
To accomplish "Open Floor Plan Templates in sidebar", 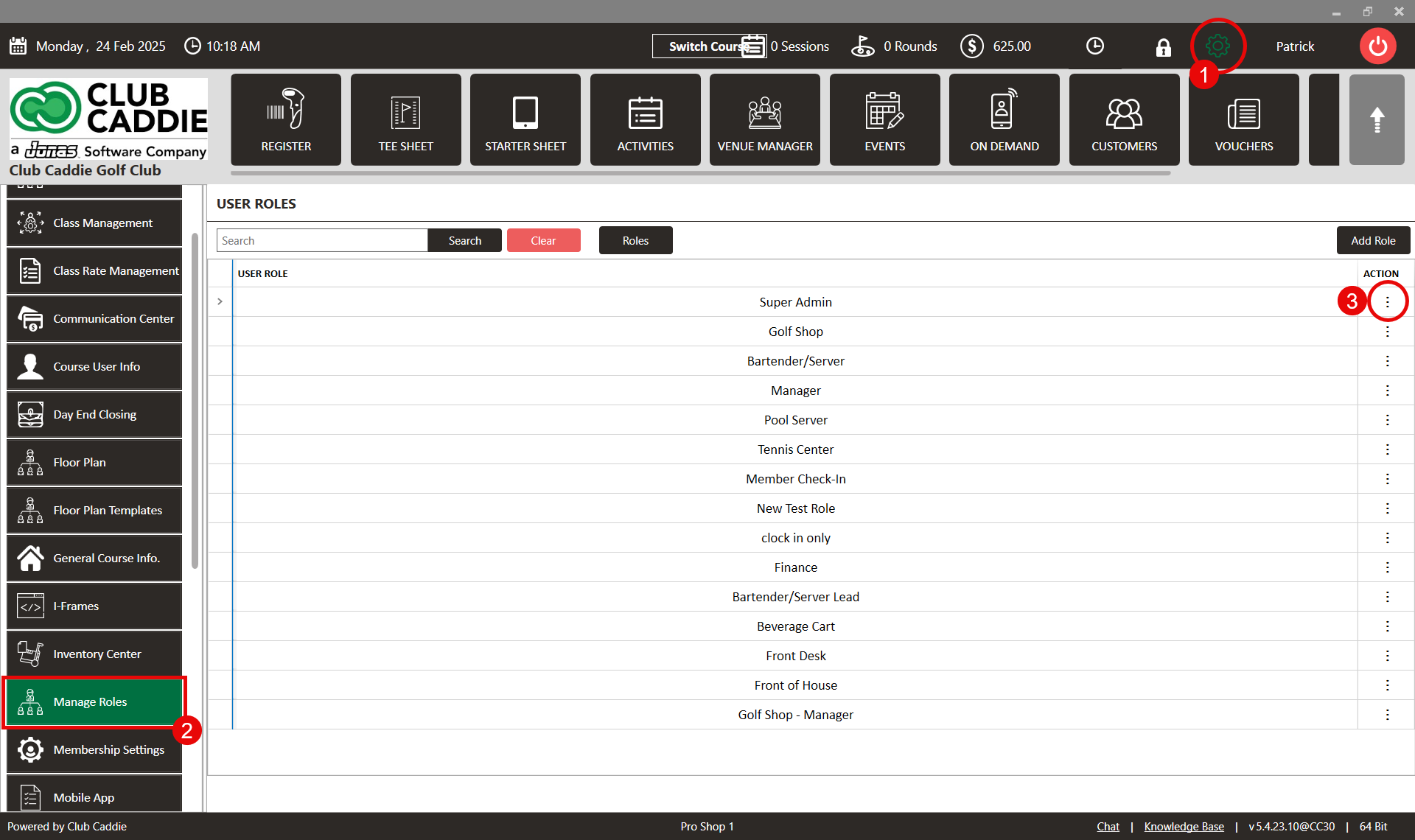I will pyautogui.click(x=94, y=510).
